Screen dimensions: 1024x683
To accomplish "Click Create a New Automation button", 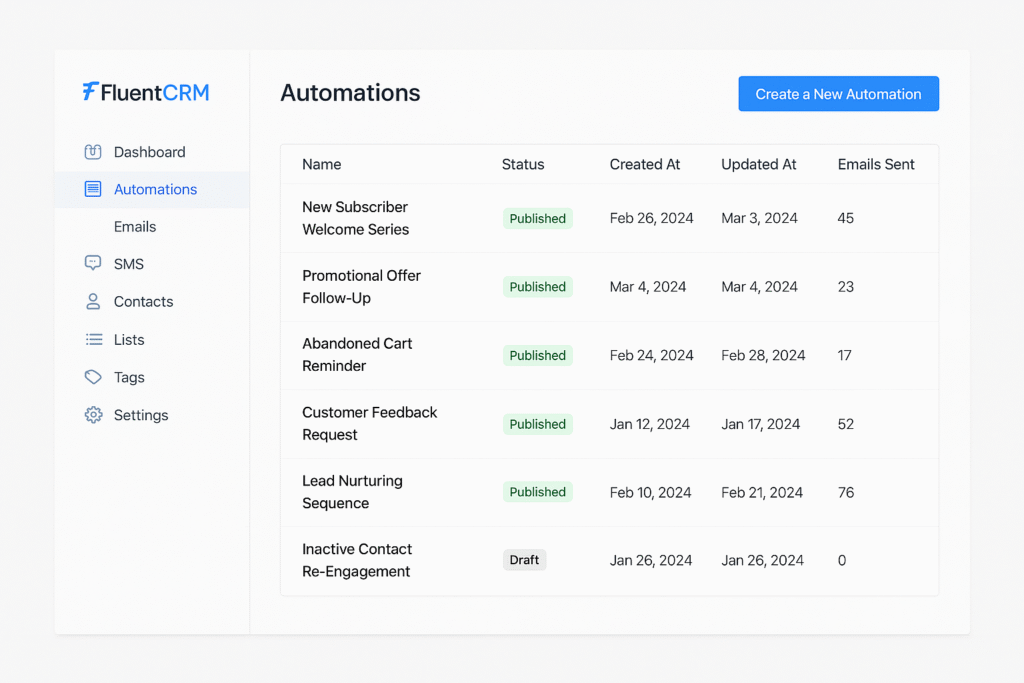I will 839,94.
